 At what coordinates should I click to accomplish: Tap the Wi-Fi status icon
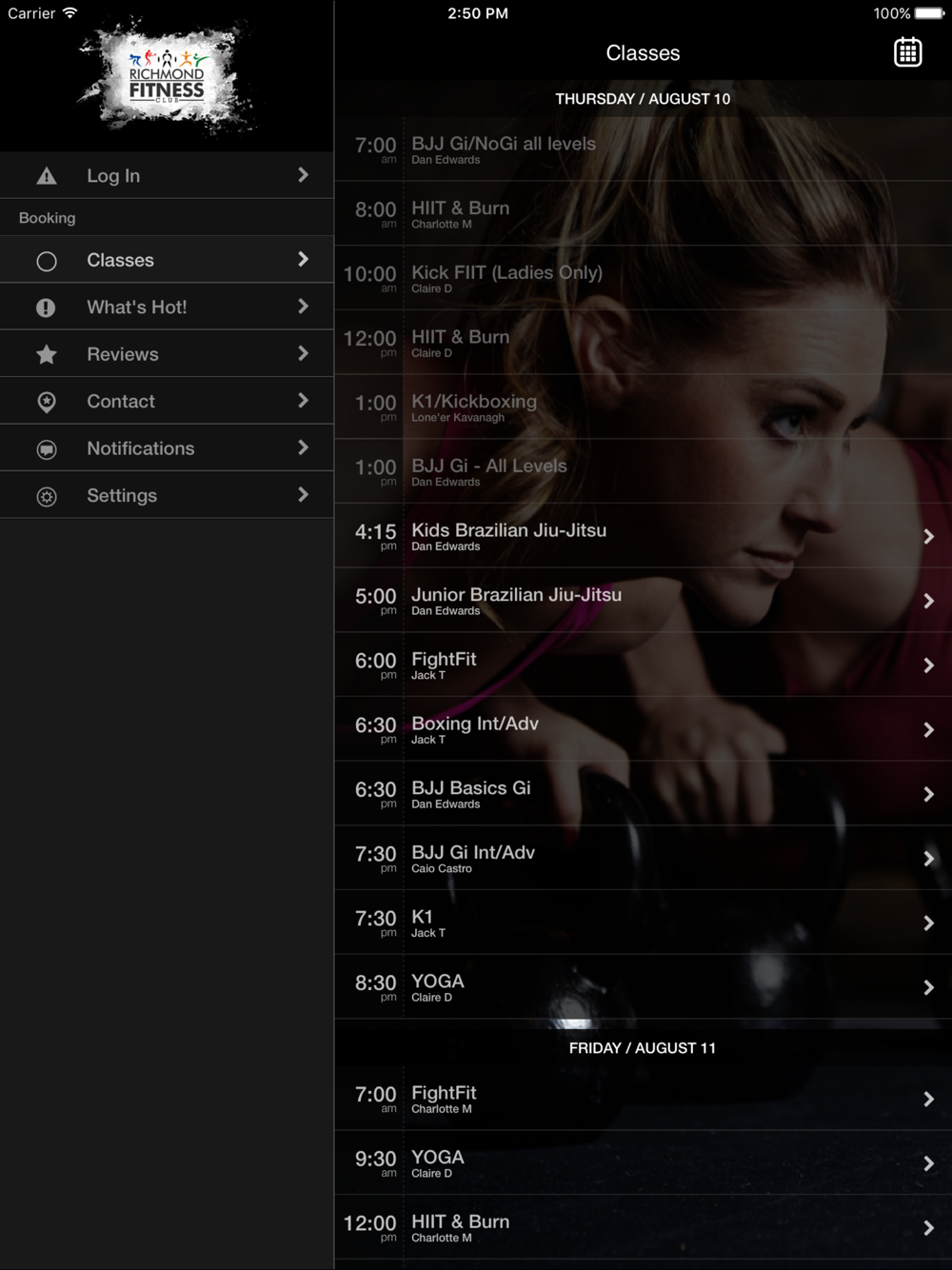(69, 13)
